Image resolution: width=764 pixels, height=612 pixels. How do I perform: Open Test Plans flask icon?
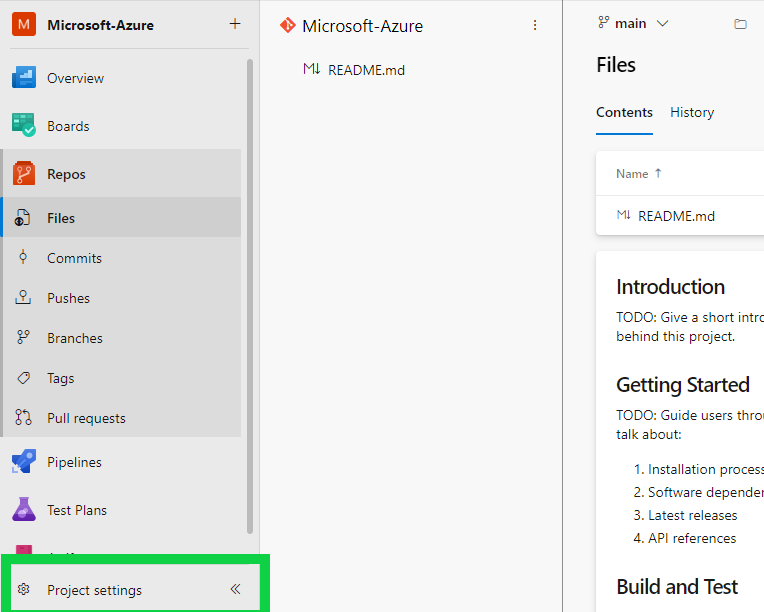pyautogui.click(x=24, y=510)
